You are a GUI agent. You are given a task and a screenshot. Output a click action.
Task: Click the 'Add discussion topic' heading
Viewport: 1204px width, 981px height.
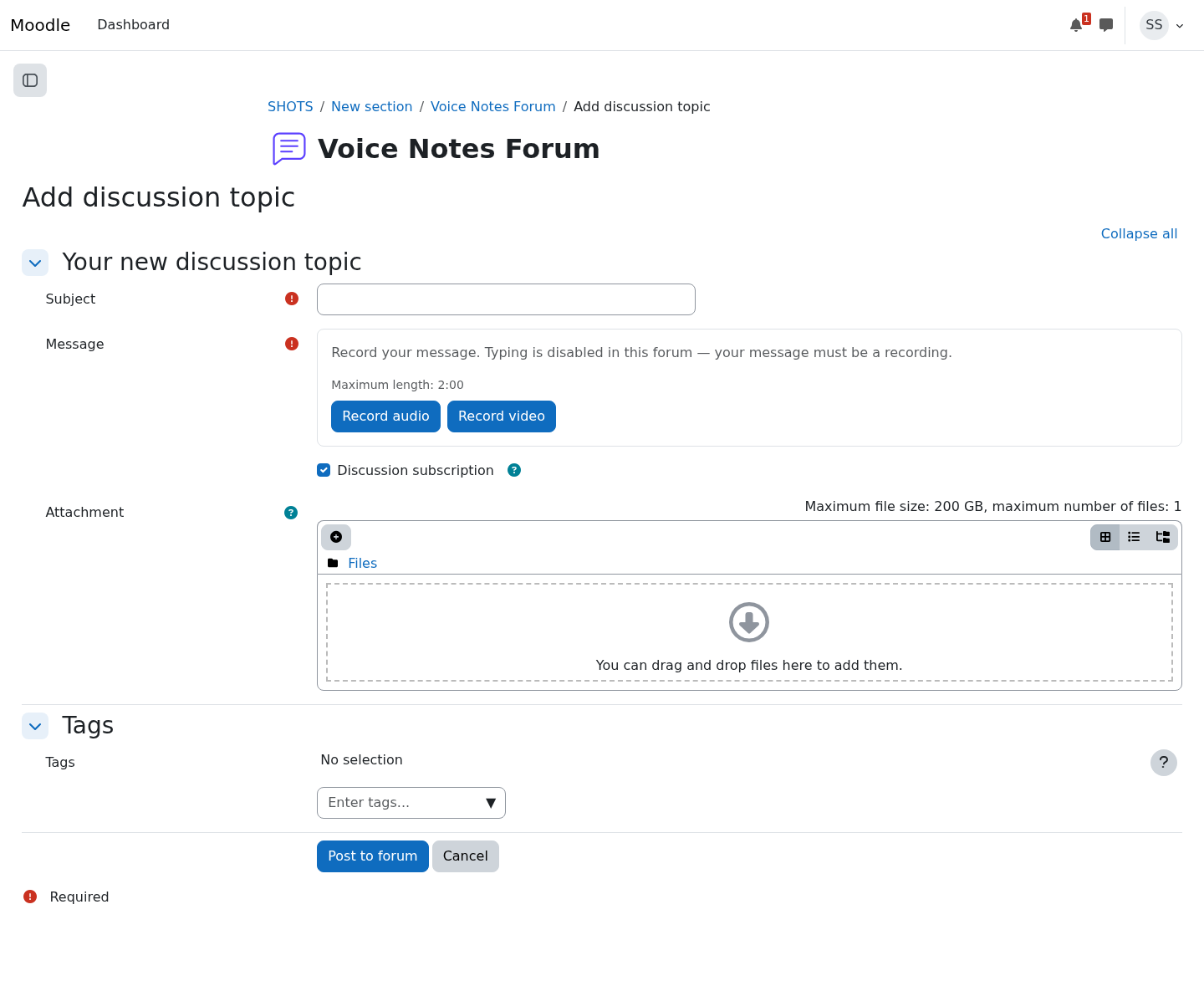(x=159, y=197)
